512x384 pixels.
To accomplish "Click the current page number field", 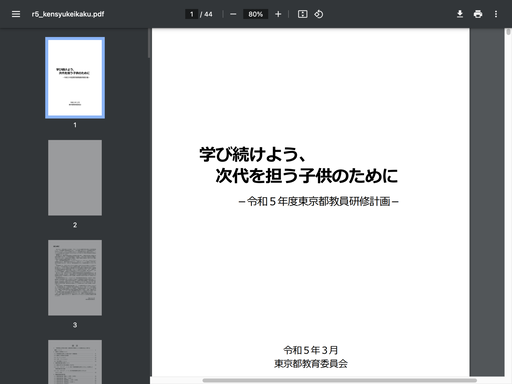I will [x=191, y=14].
